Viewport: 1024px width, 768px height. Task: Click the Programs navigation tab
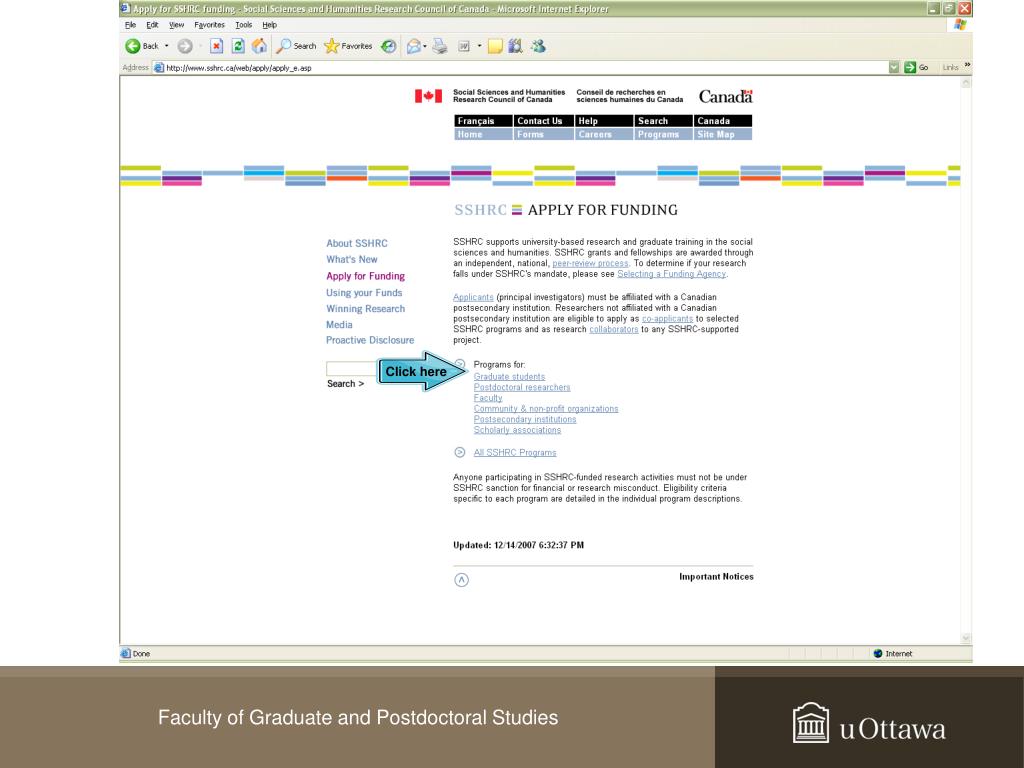[664, 134]
